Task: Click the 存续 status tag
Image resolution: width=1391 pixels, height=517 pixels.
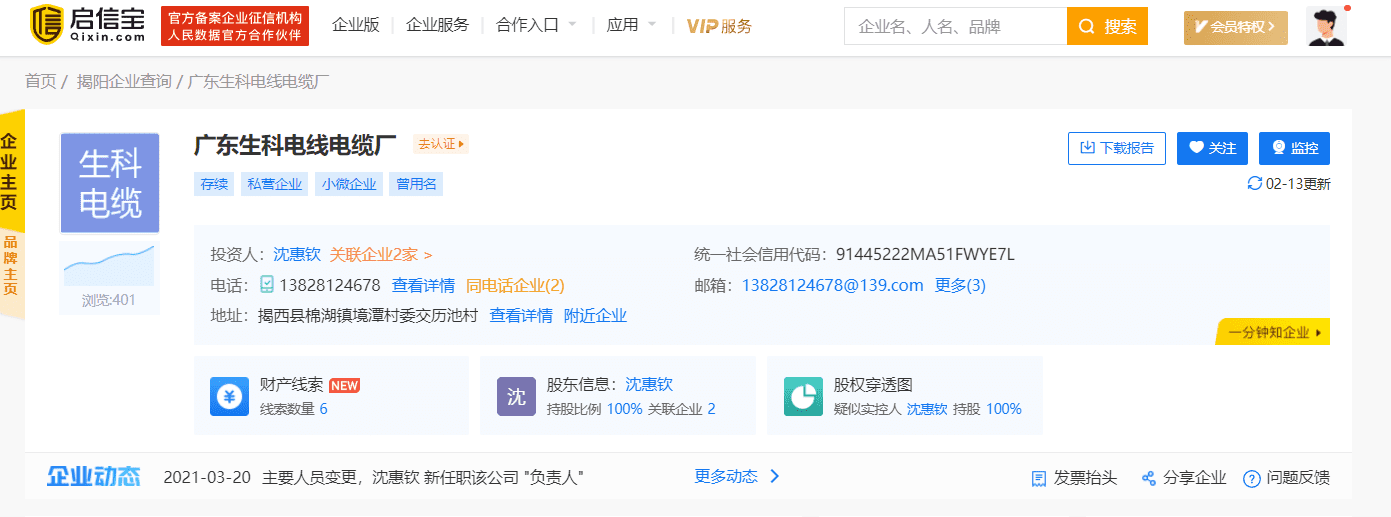Action: pos(214,184)
